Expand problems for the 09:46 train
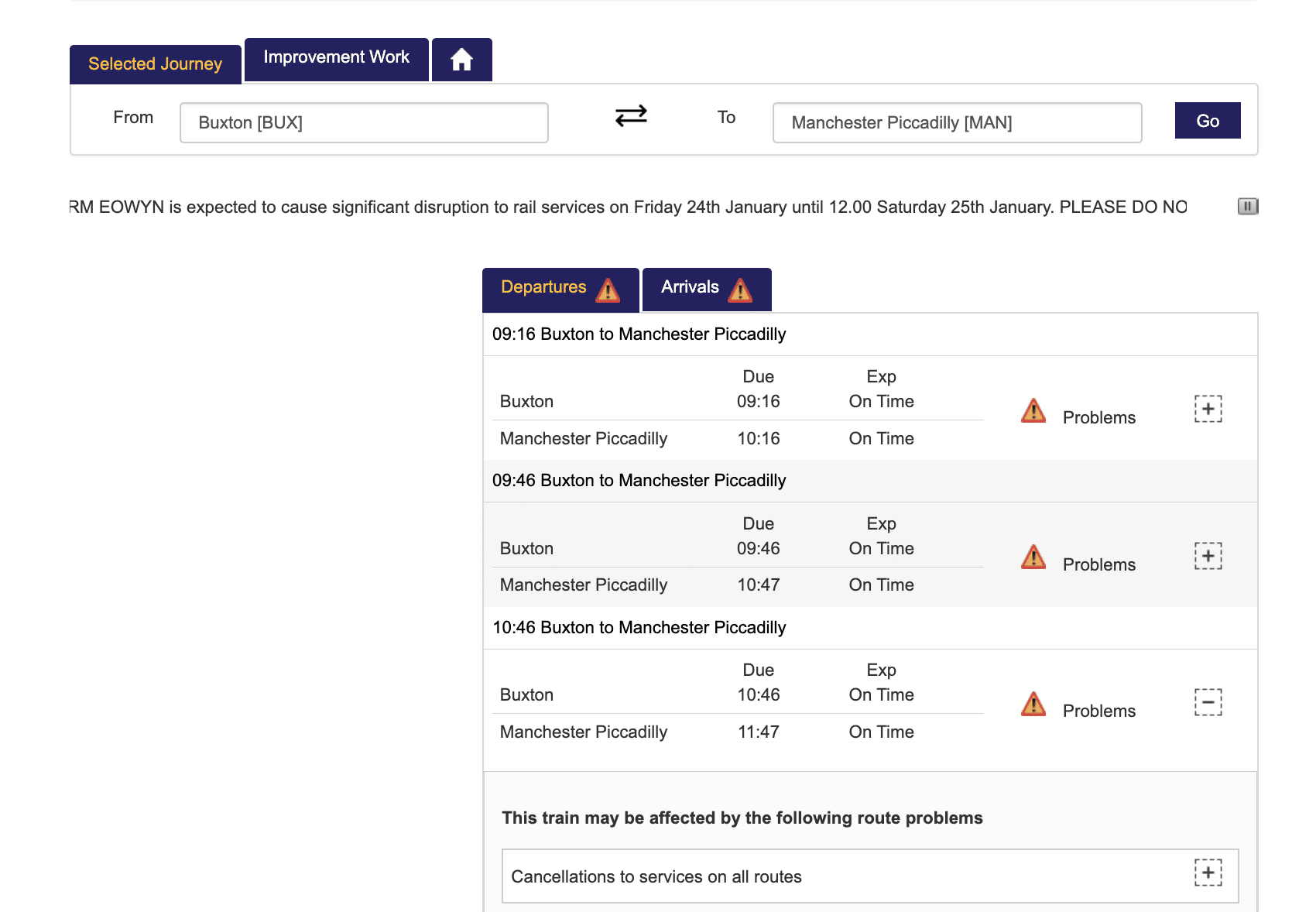1316x912 pixels. [1208, 556]
